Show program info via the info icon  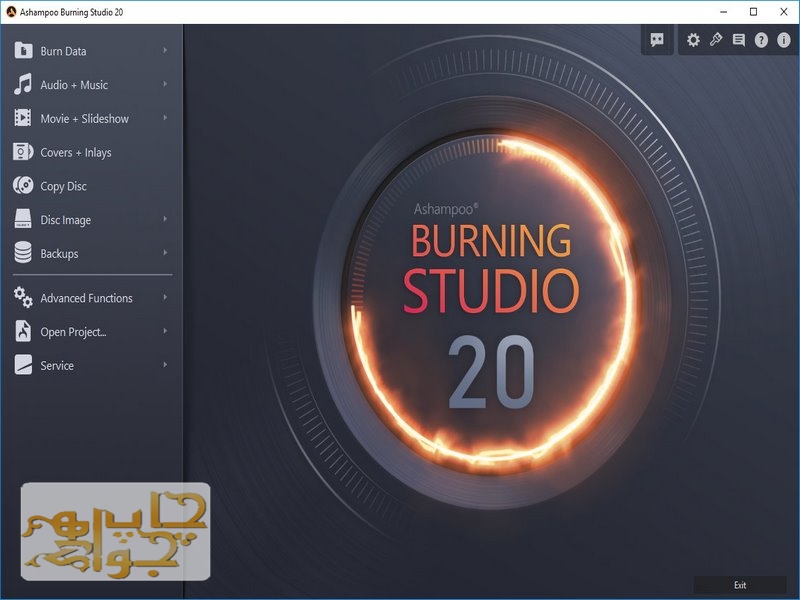(x=784, y=40)
